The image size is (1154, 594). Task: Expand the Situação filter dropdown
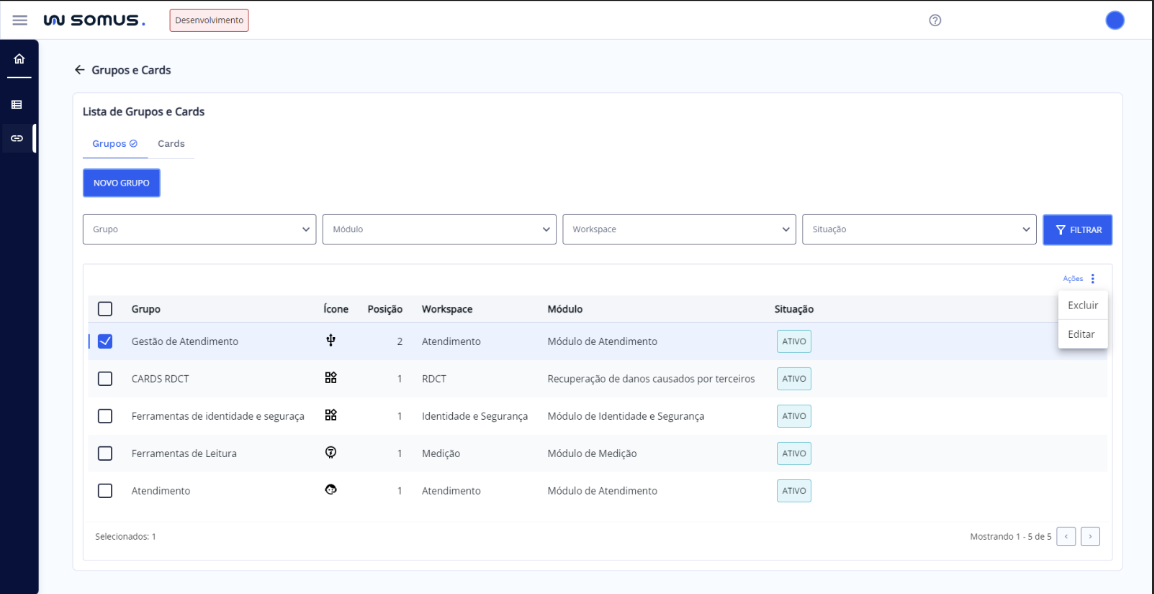[918, 229]
